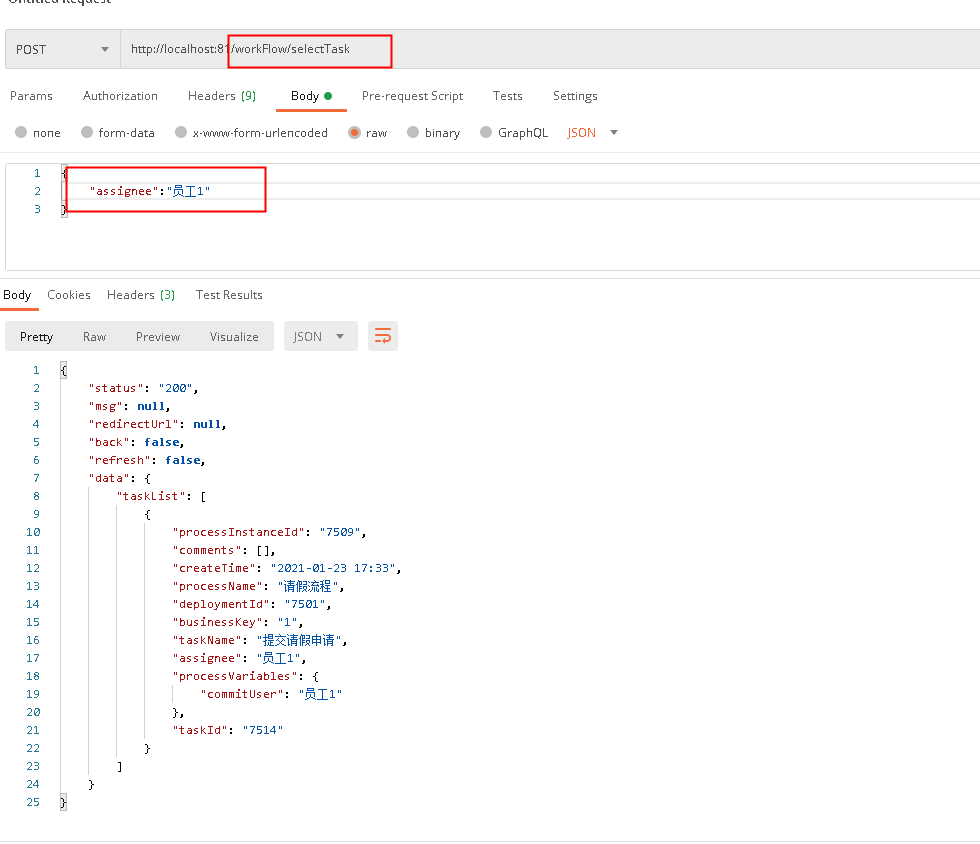
Task: Select the Pretty response view
Action: 36,336
